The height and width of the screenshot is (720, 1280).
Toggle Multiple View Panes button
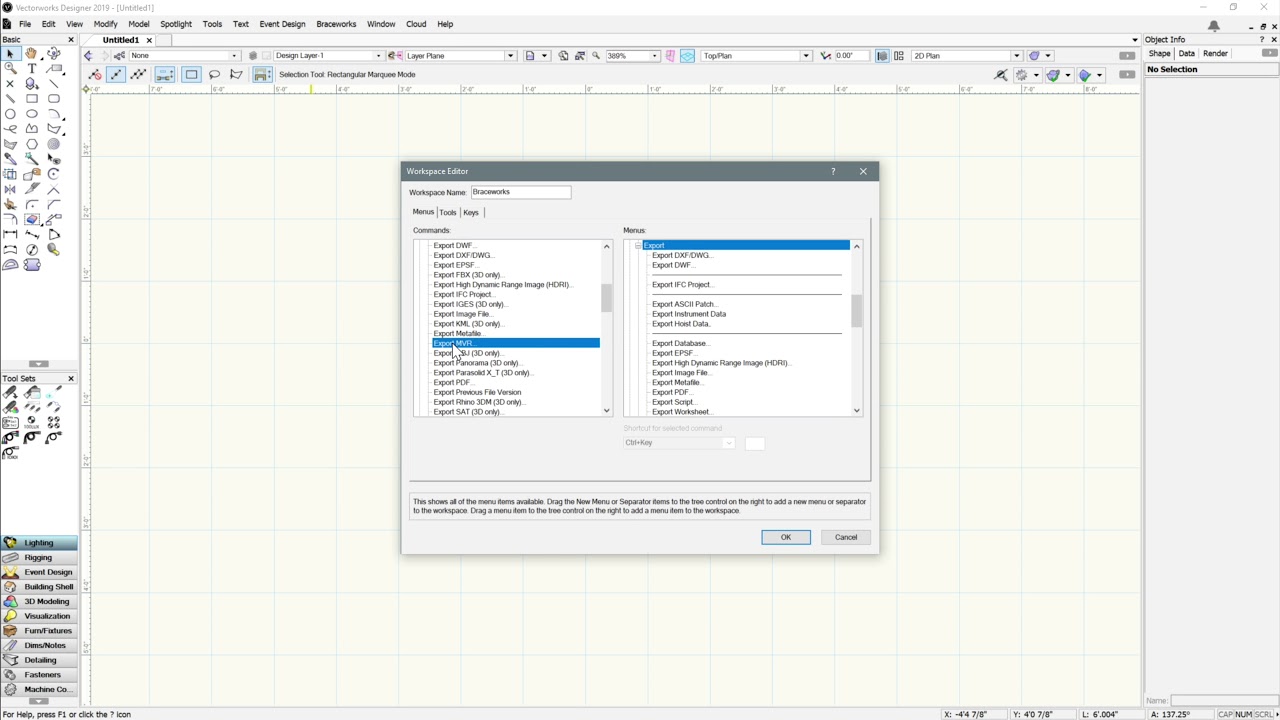(x=899, y=56)
